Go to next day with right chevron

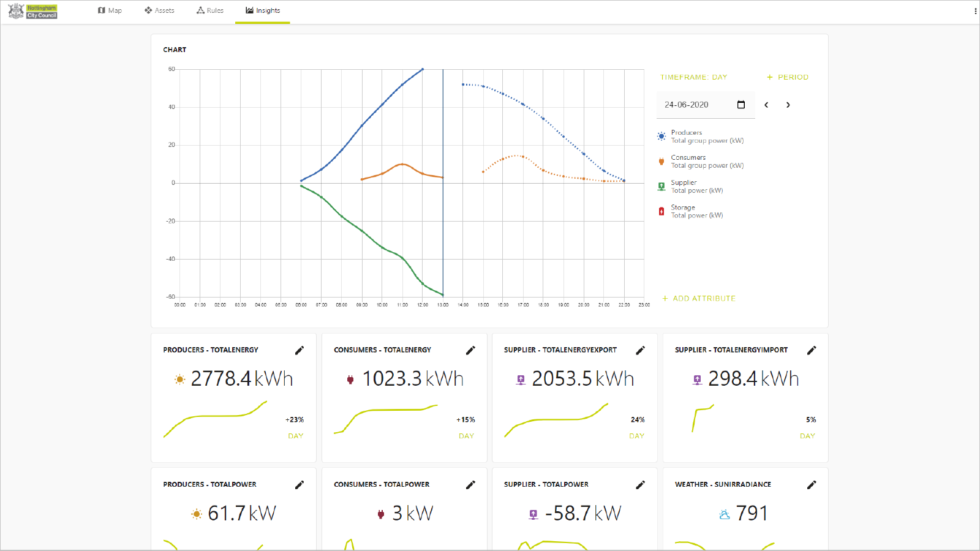788,105
